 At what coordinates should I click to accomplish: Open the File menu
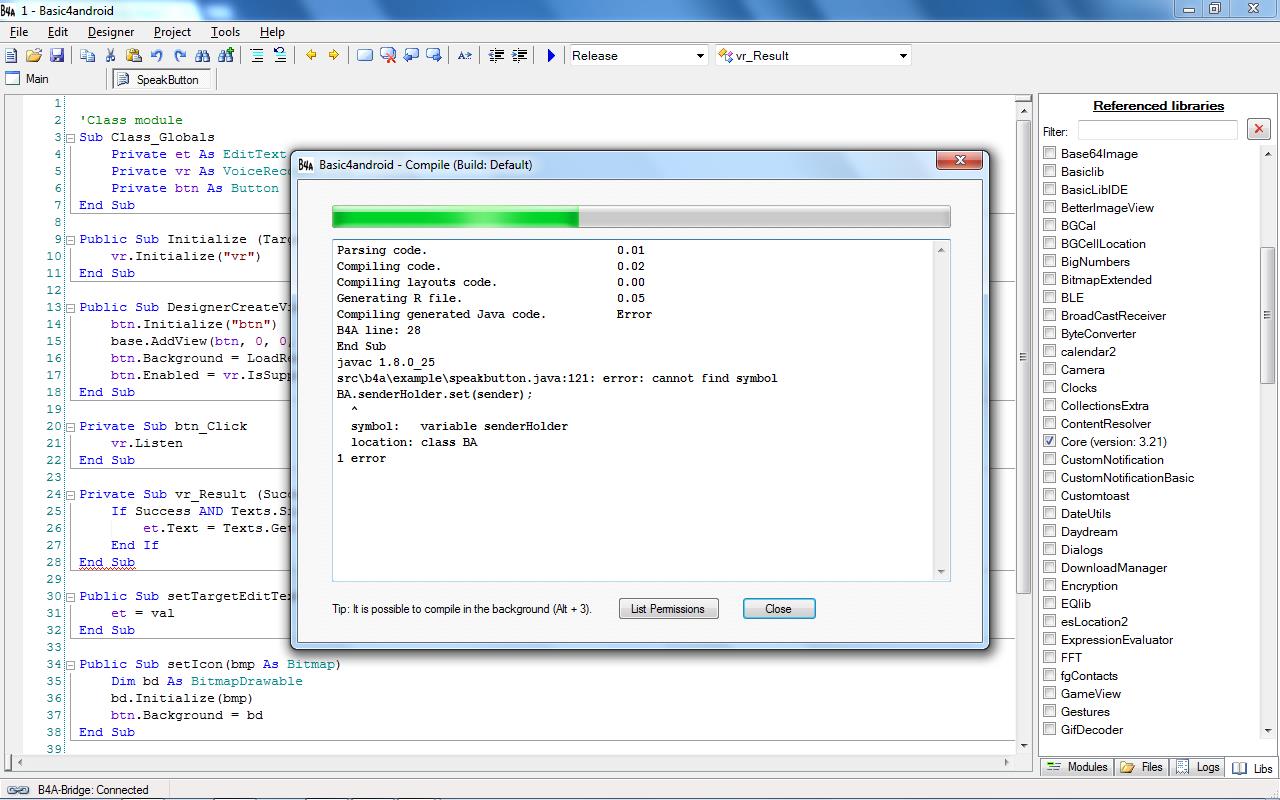(x=18, y=32)
